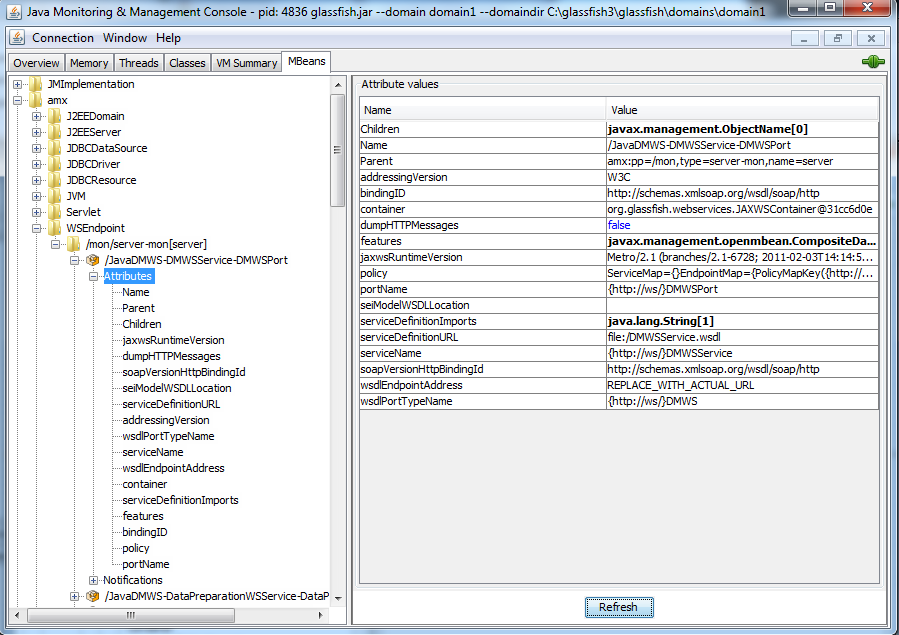Collapse the Attributes node
899x635 pixels.
pyautogui.click(x=93, y=276)
